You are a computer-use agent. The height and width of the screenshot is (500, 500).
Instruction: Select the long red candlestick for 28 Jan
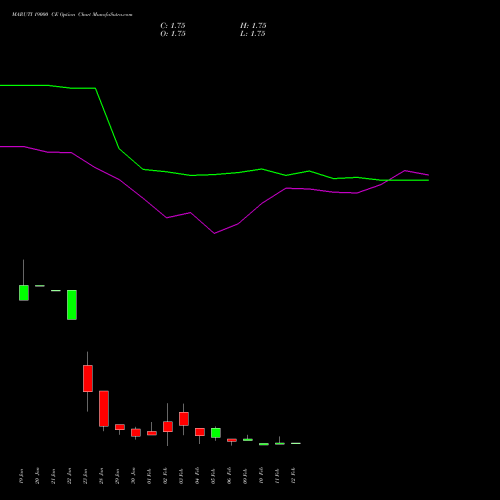tap(104, 408)
